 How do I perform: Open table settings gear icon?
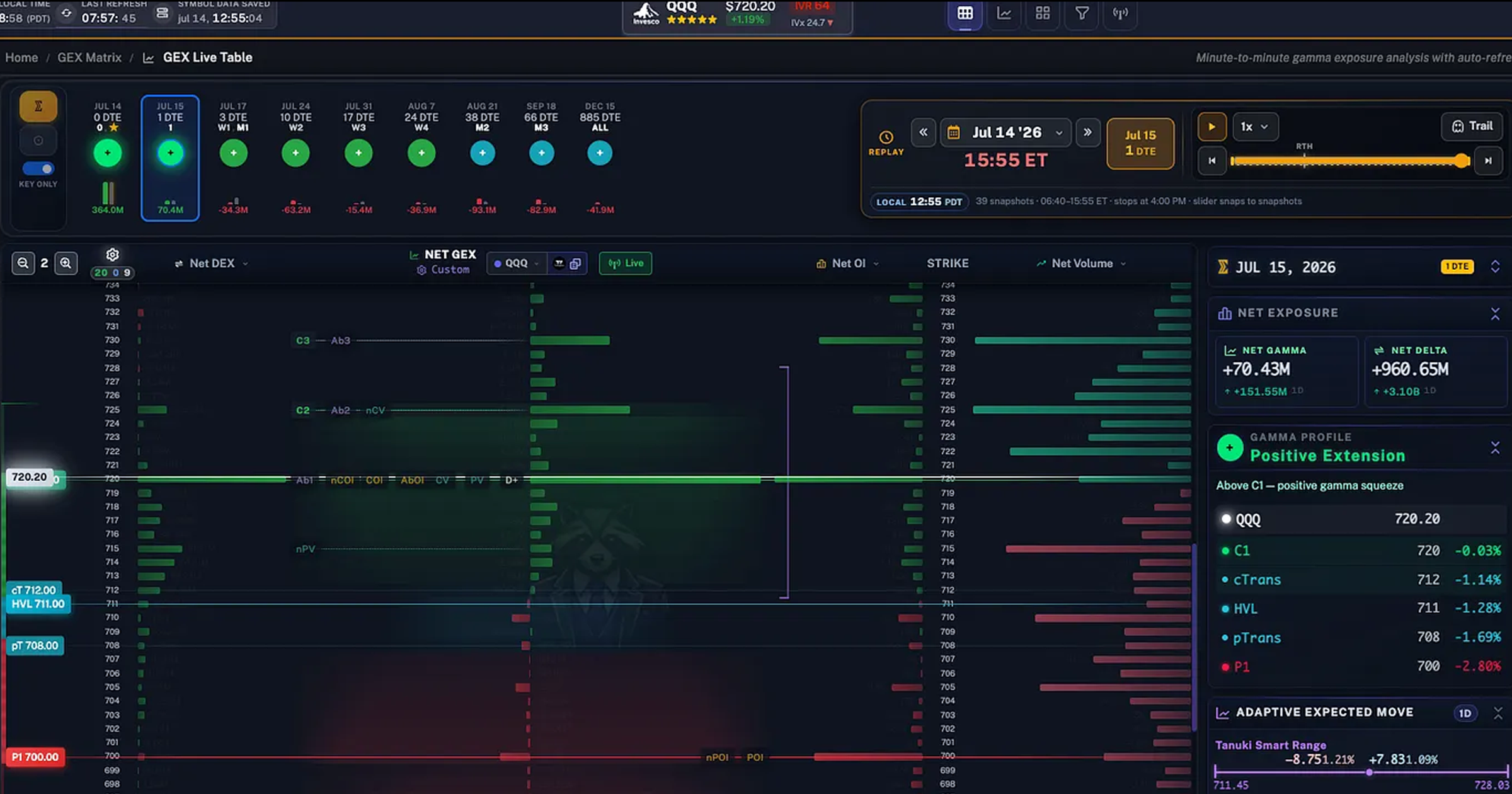[x=112, y=255]
